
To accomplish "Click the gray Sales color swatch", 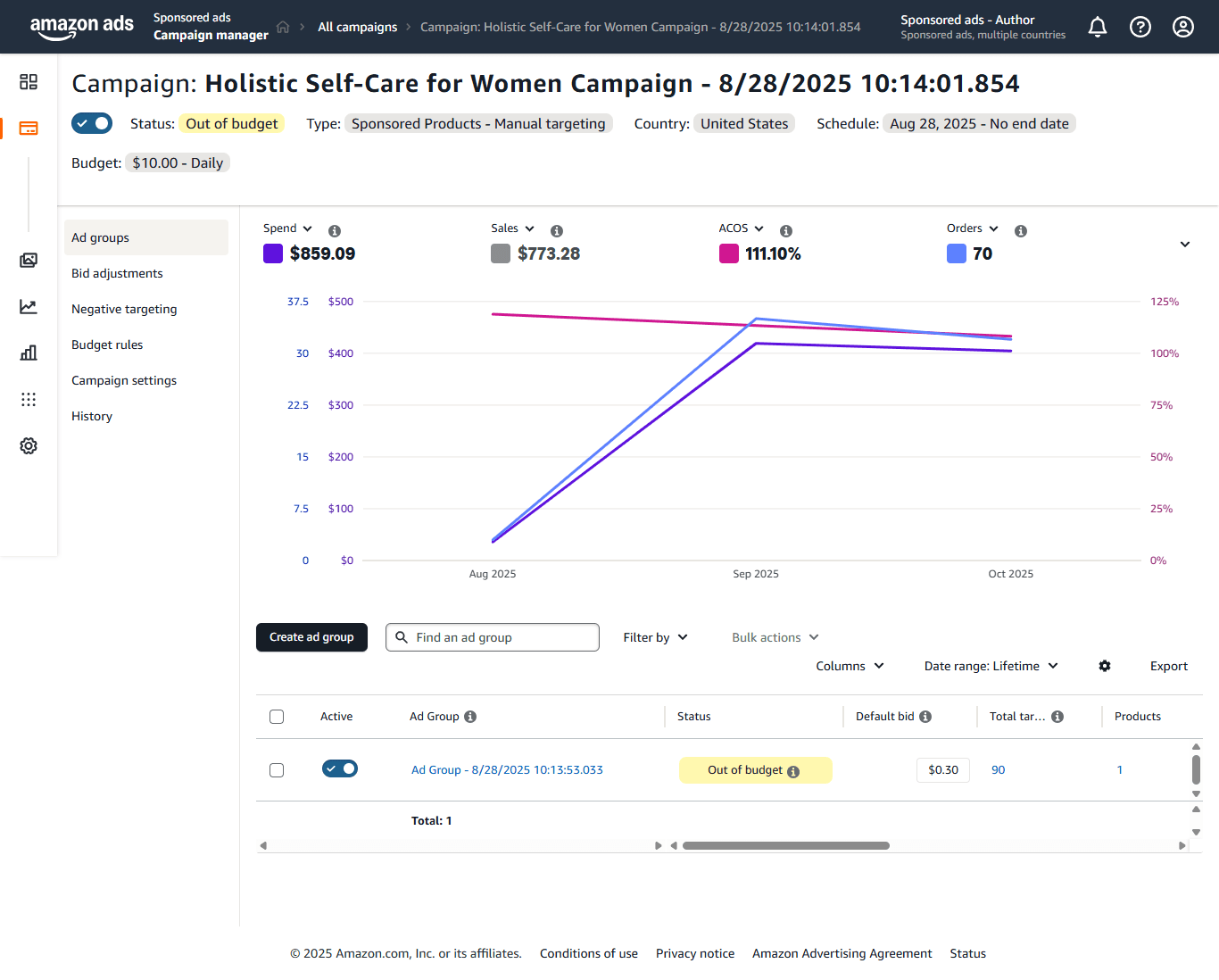I will [501, 253].
